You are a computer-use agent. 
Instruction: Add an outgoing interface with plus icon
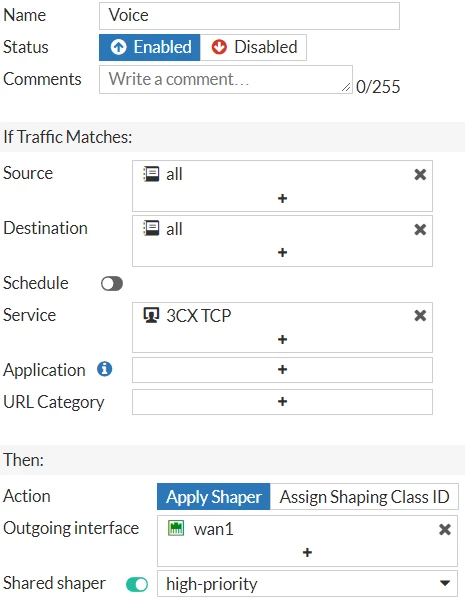[x=307, y=552]
